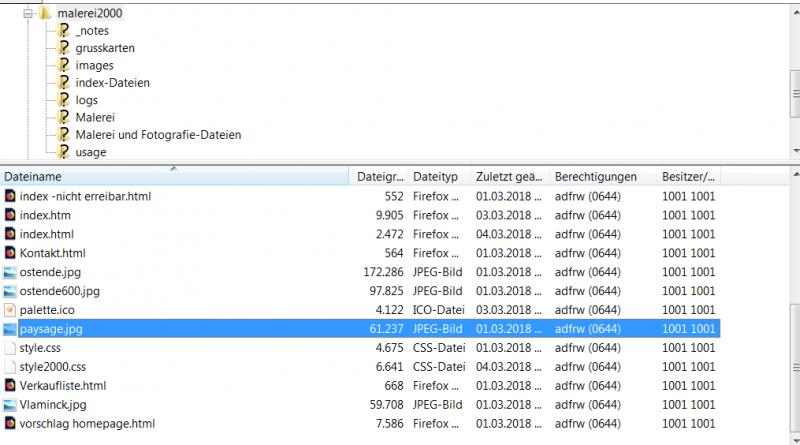Click the question-mark folder icon for logs

(64, 100)
